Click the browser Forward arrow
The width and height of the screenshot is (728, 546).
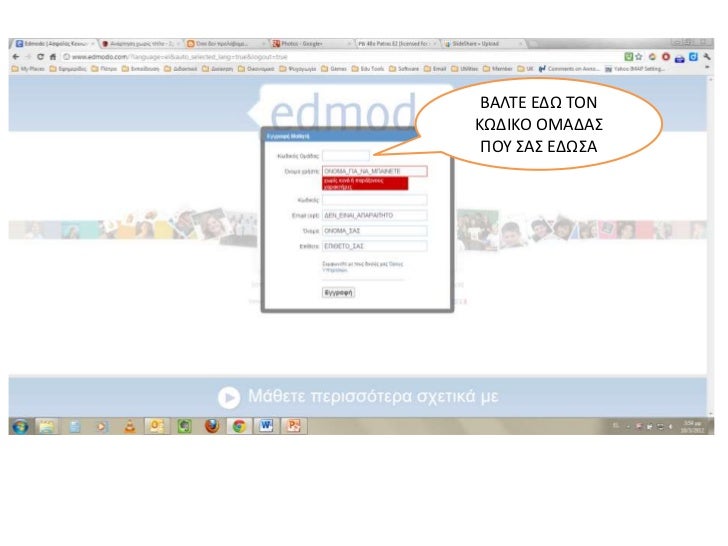point(28,57)
